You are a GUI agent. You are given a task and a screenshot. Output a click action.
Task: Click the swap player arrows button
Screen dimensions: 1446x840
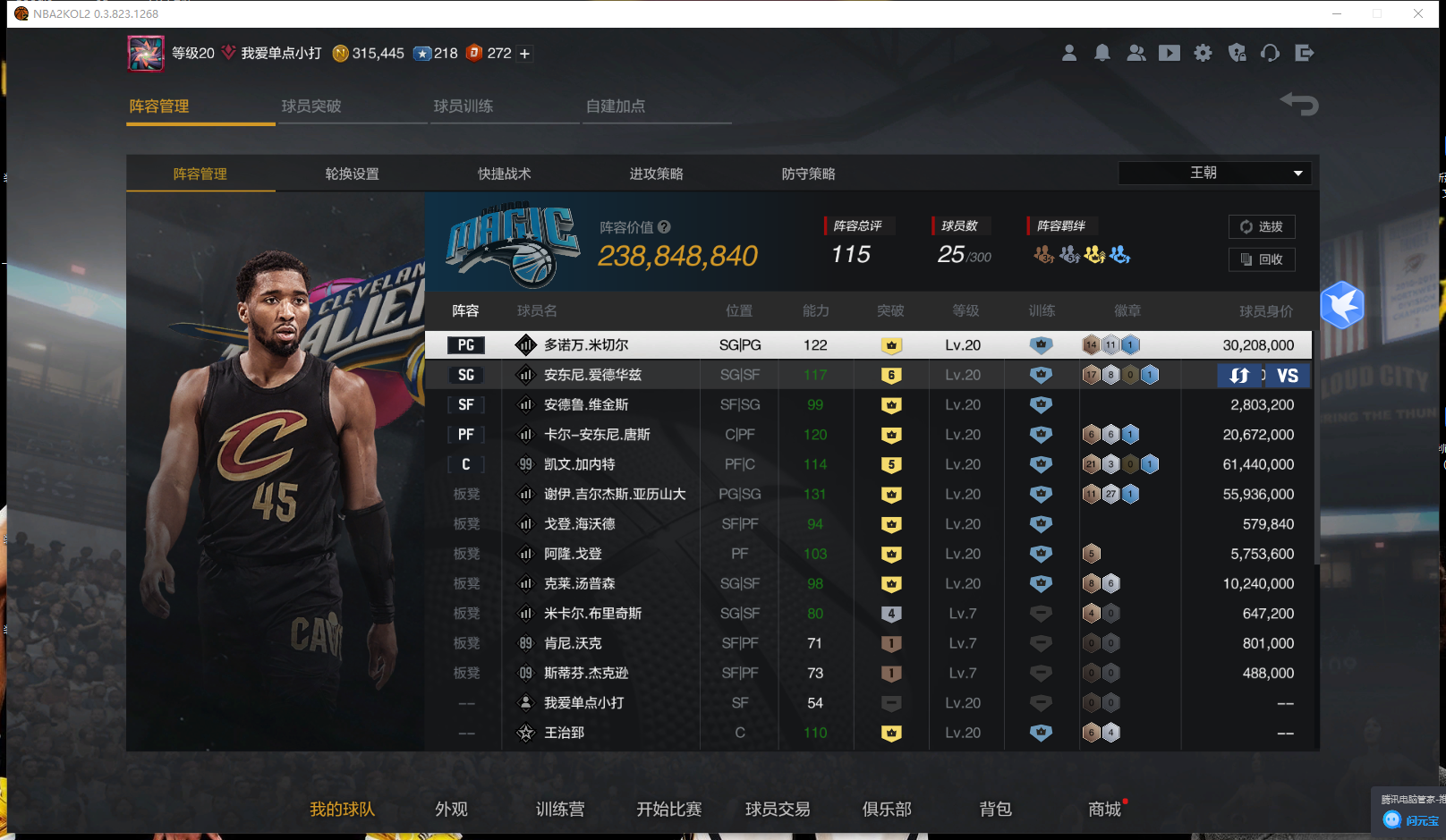tap(1239, 376)
